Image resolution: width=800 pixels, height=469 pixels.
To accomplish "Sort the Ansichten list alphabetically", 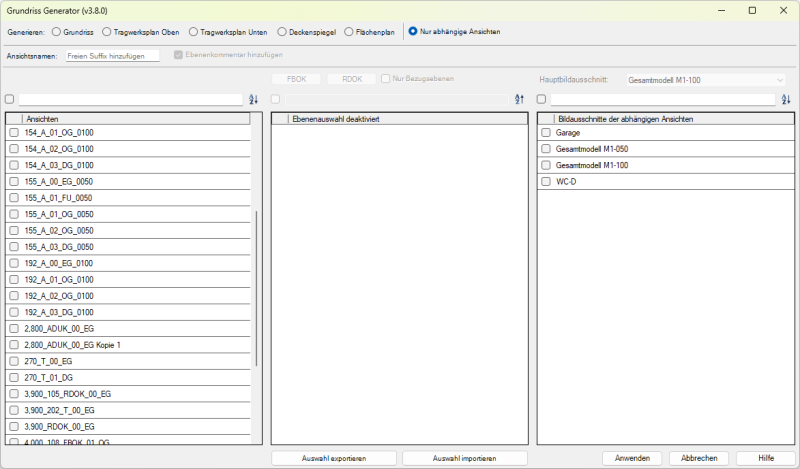I will (x=254, y=100).
